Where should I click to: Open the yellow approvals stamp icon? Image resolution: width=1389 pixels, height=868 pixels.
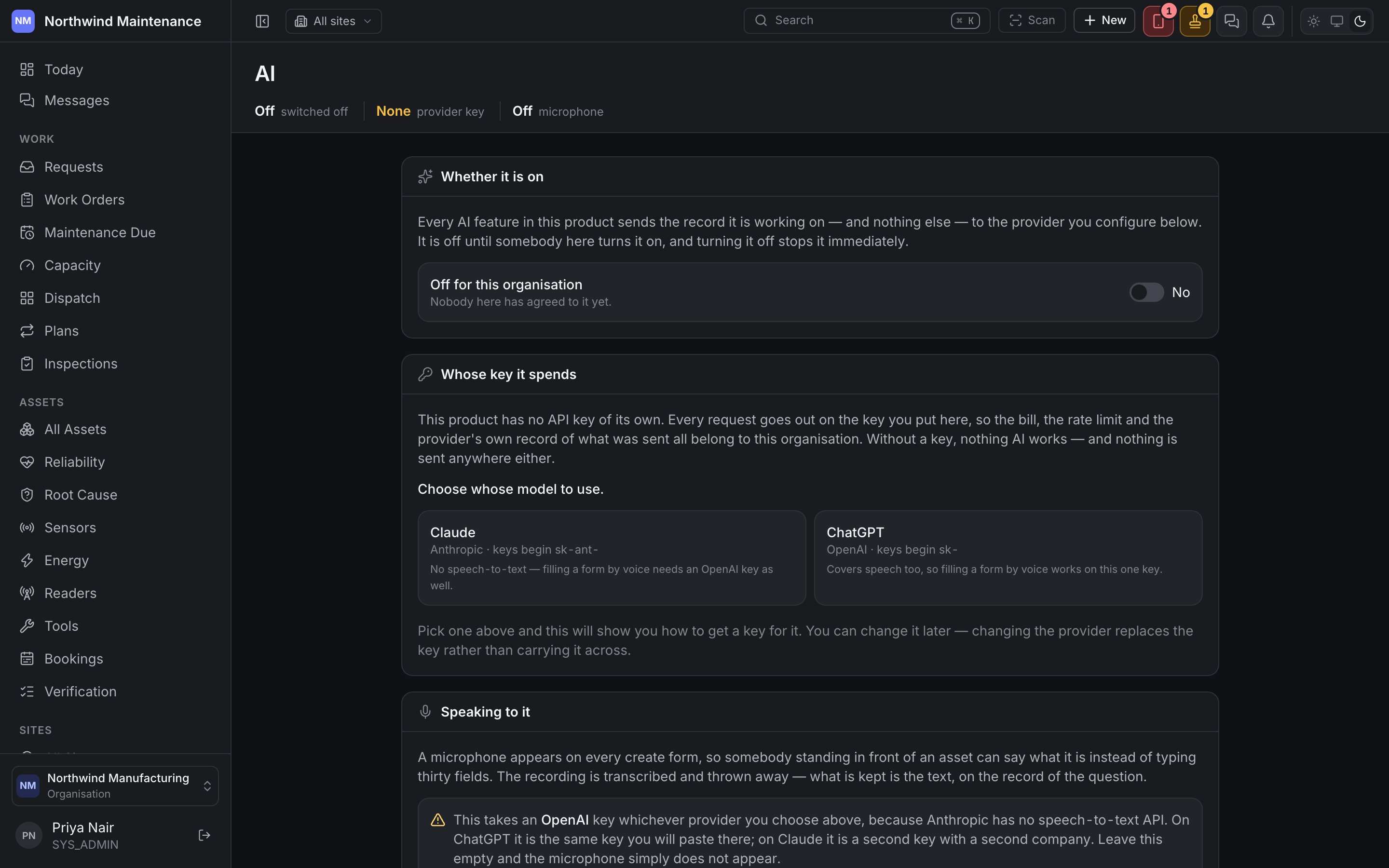pos(1195,21)
